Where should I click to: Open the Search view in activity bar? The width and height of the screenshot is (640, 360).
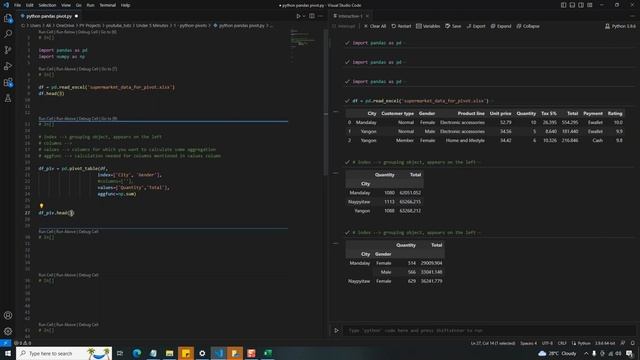[x=8, y=34]
